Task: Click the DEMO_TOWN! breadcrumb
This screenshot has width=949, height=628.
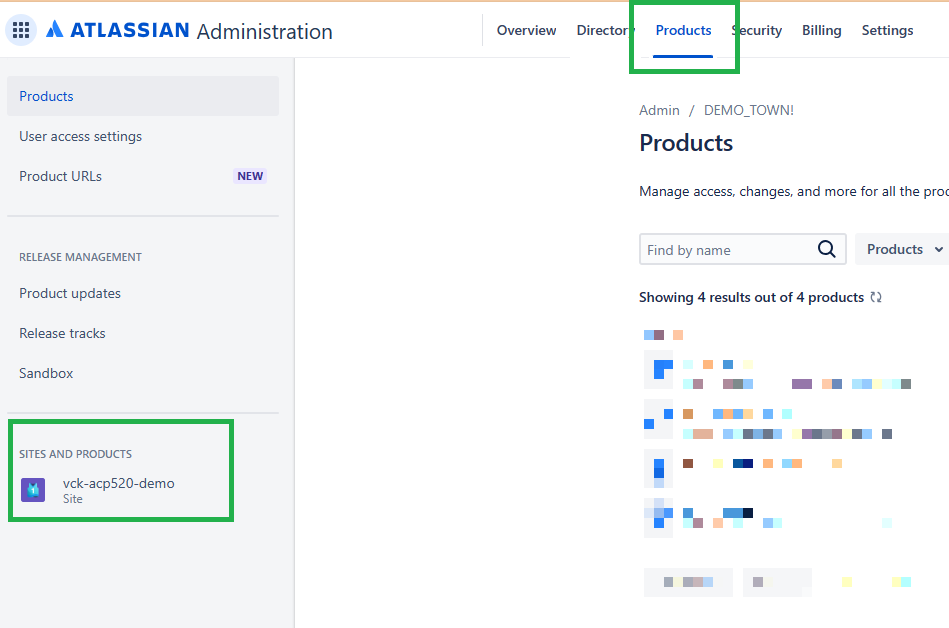Action: (x=749, y=110)
